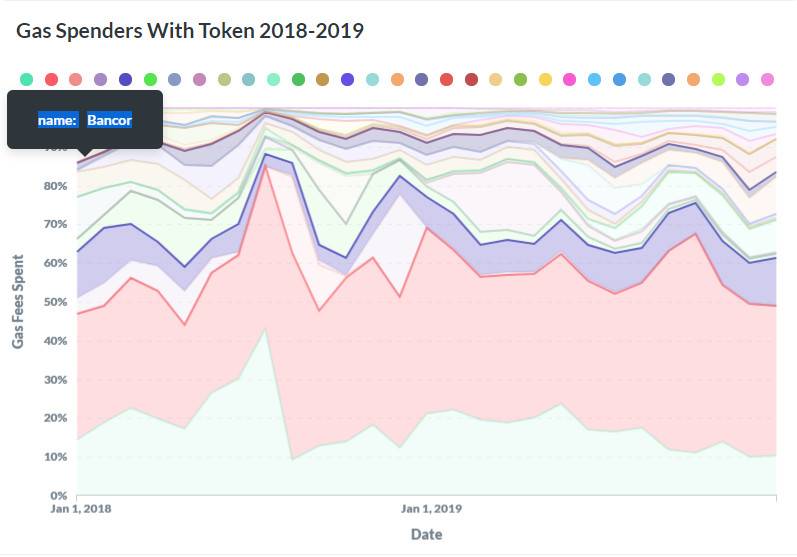This screenshot has height=557, width=797.
Task: Toggle the fourth legend dot, light purple
Action: tap(100, 79)
